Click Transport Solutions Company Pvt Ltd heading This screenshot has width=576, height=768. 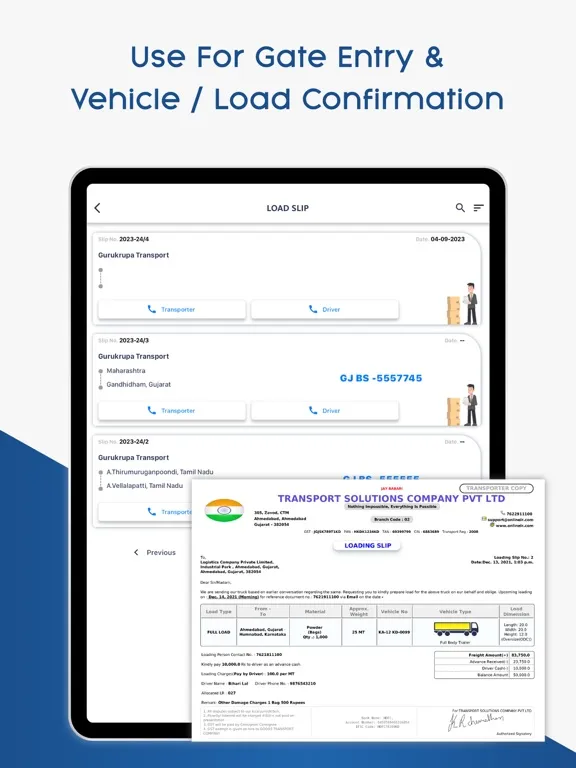(391, 499)
